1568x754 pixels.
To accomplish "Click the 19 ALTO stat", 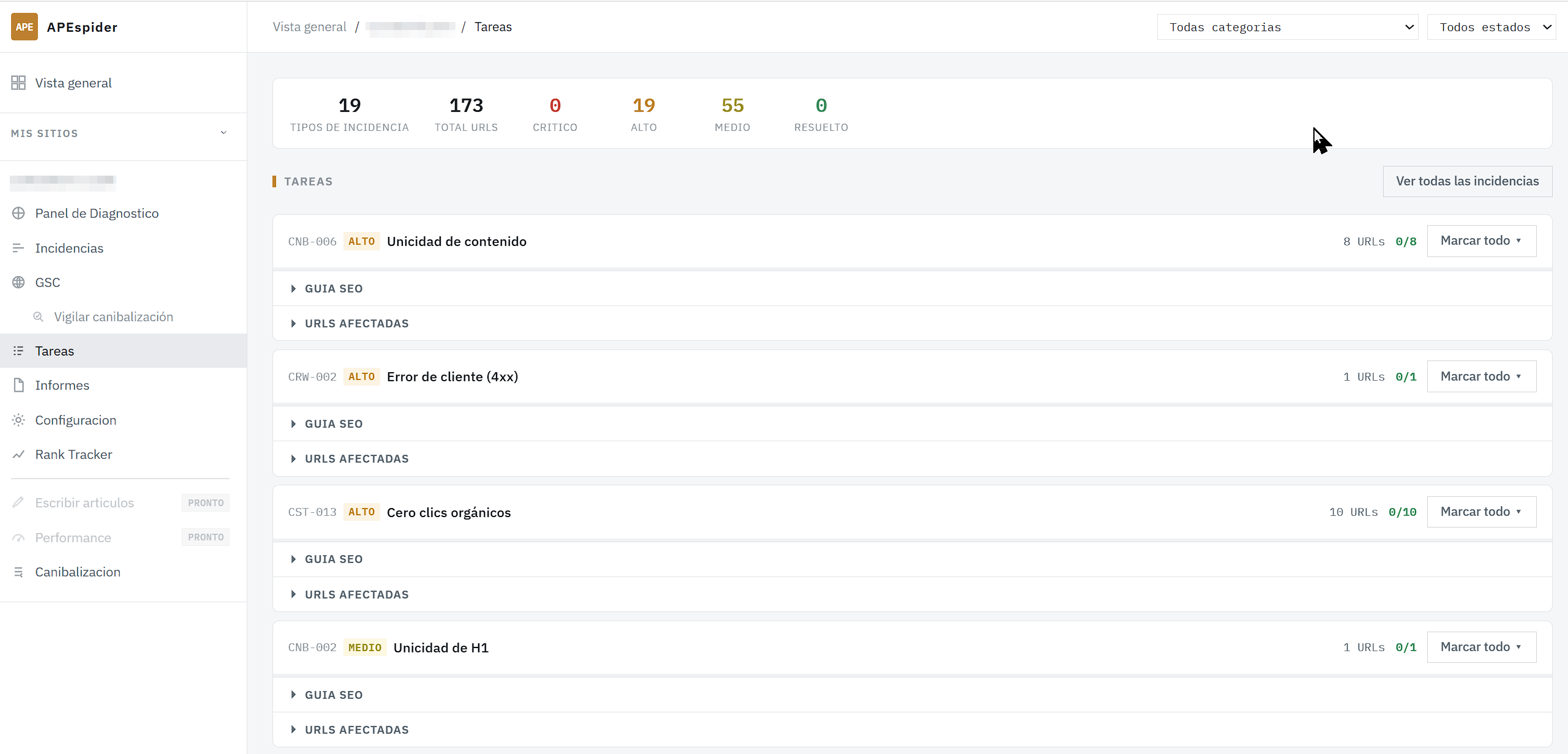I will coord(643,114).
